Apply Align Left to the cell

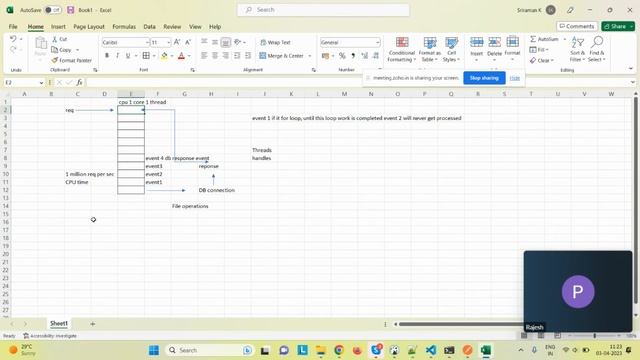(x=204, y=56)
